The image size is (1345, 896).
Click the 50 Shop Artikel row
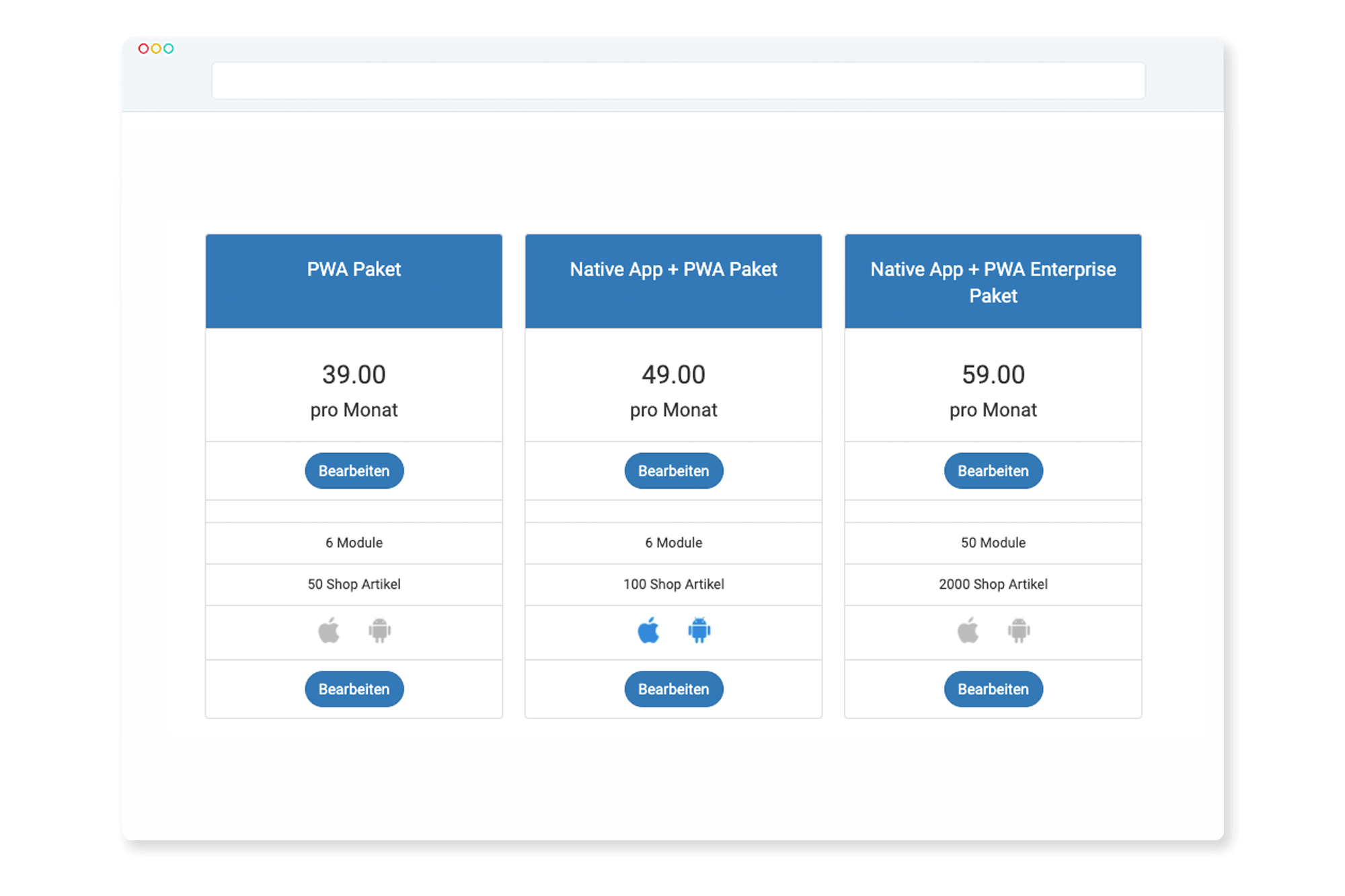[354, 584]
